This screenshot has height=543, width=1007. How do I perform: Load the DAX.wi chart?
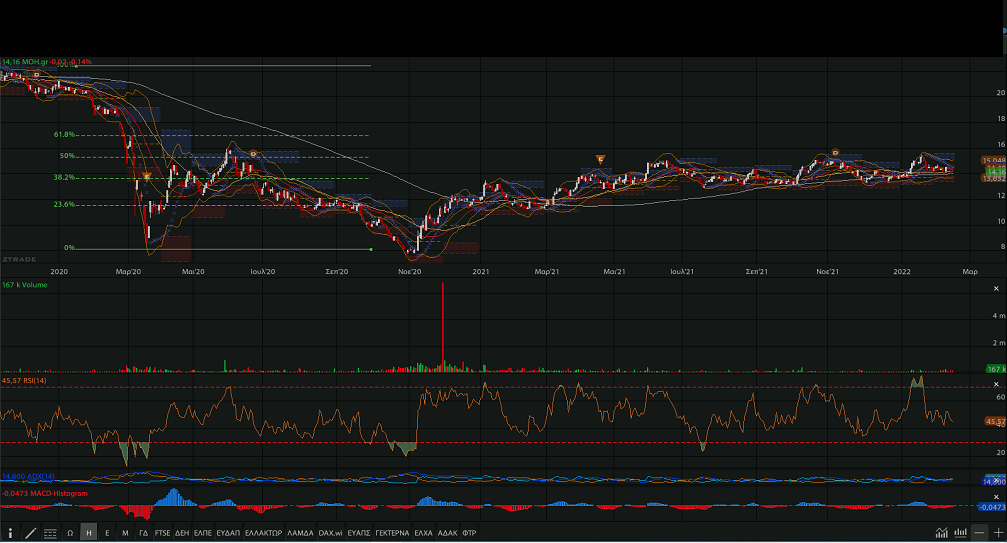[x=330, y=533]
